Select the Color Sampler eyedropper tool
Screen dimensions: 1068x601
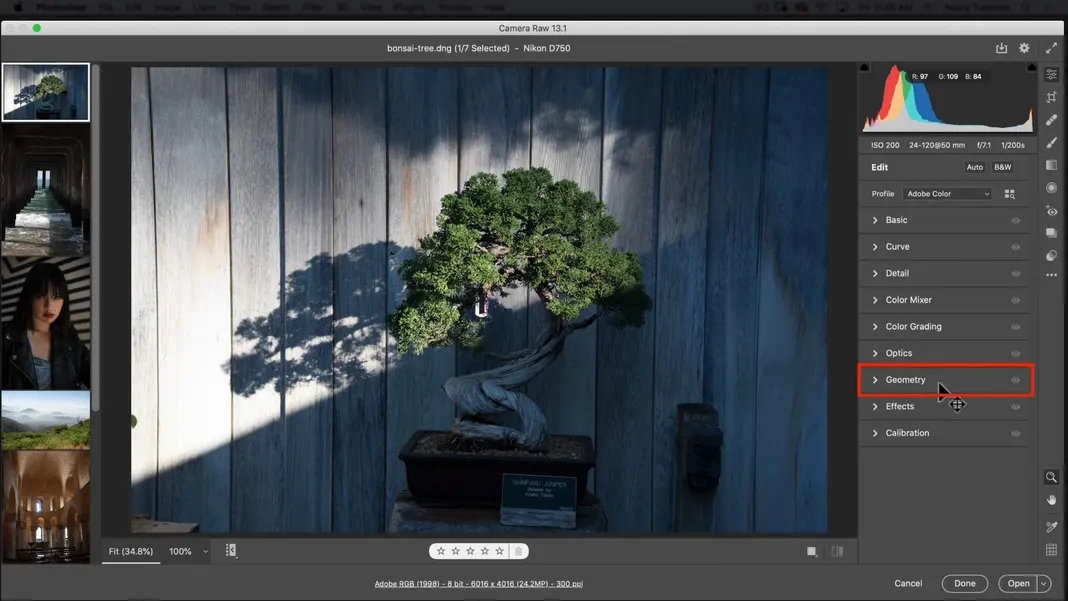coord(1052,526)
